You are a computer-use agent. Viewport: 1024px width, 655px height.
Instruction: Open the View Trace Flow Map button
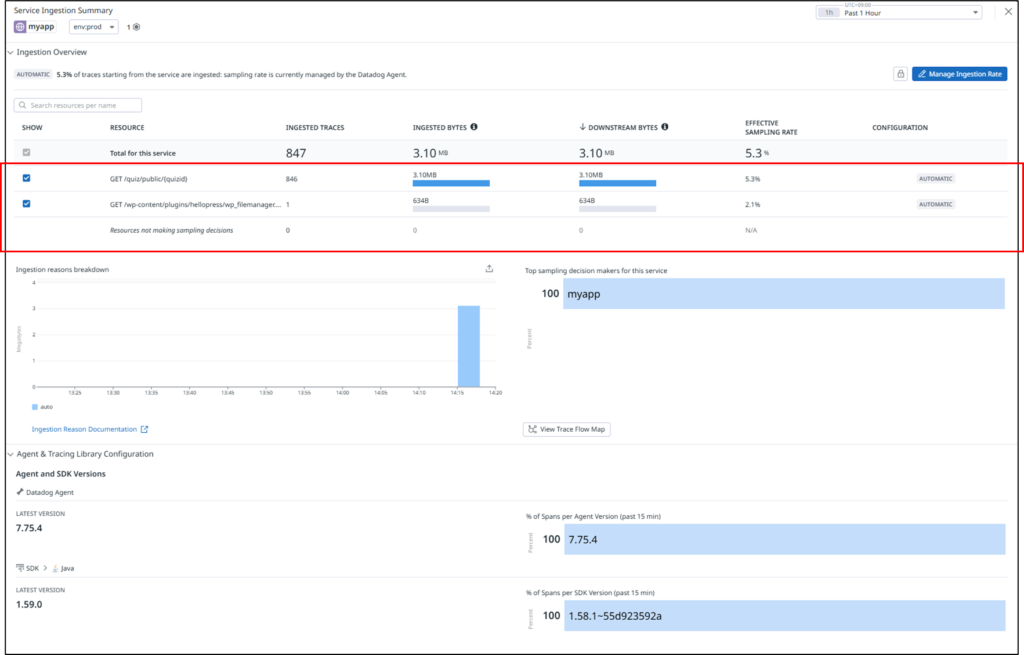(566, 429)
